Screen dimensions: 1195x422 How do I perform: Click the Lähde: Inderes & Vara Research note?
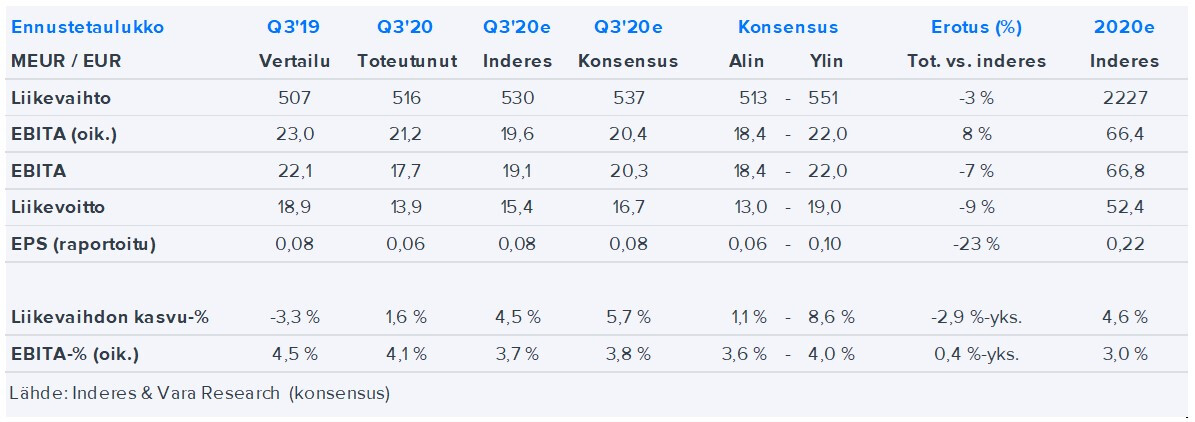pos(199,393)
